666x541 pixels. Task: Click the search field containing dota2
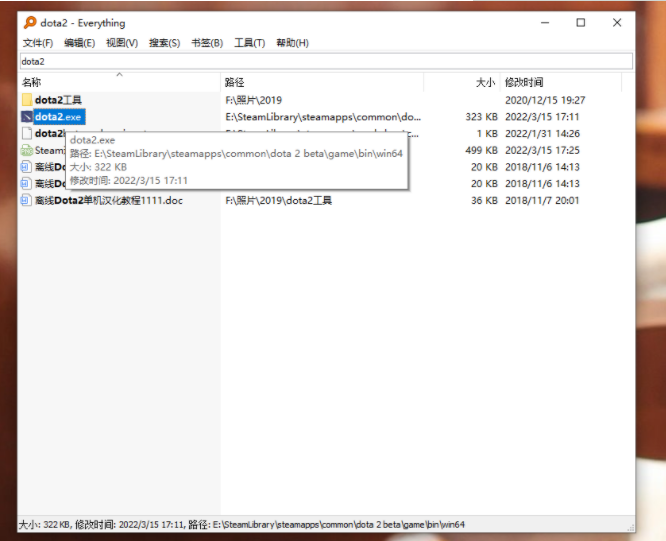[x=326, y=61]
